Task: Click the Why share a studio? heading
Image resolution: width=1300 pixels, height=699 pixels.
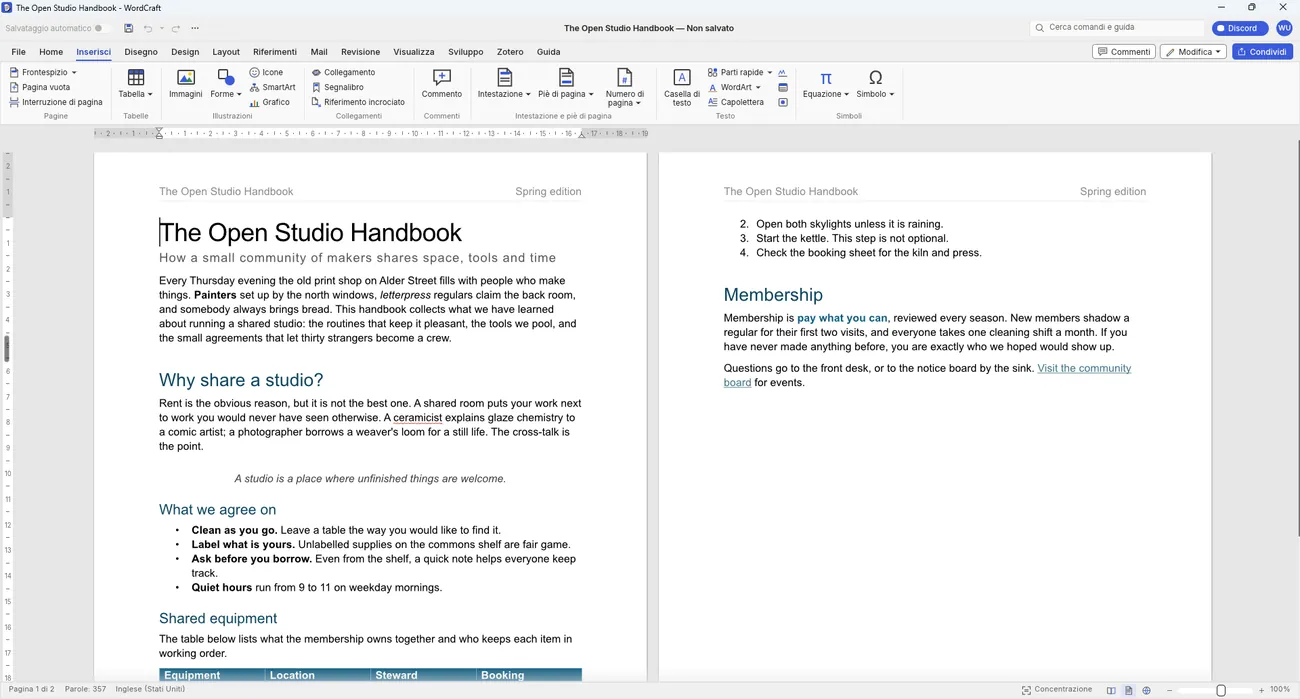Action: (x=241, y=380)
